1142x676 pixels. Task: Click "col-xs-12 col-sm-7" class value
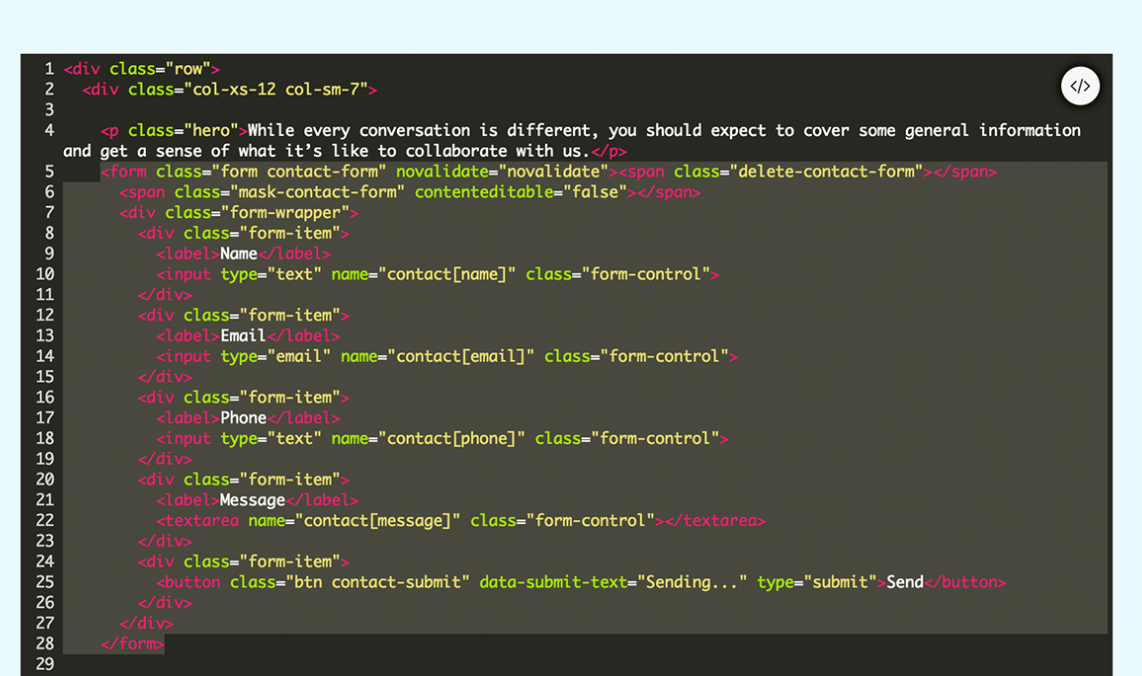click(280, 90)
